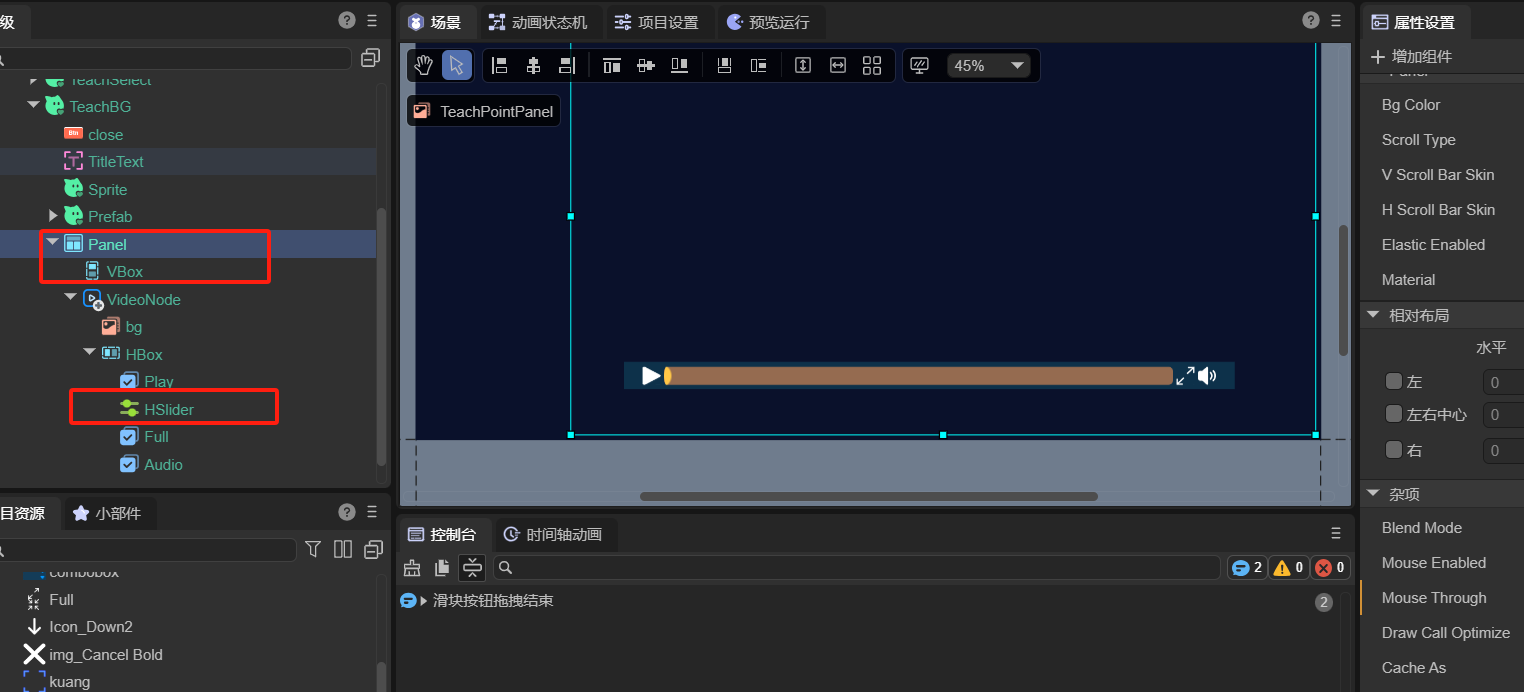Image resolution: width=1524 pixels, height=692 pixels.
Task: Align selected nodes to right edge
Action: point(567,66)
